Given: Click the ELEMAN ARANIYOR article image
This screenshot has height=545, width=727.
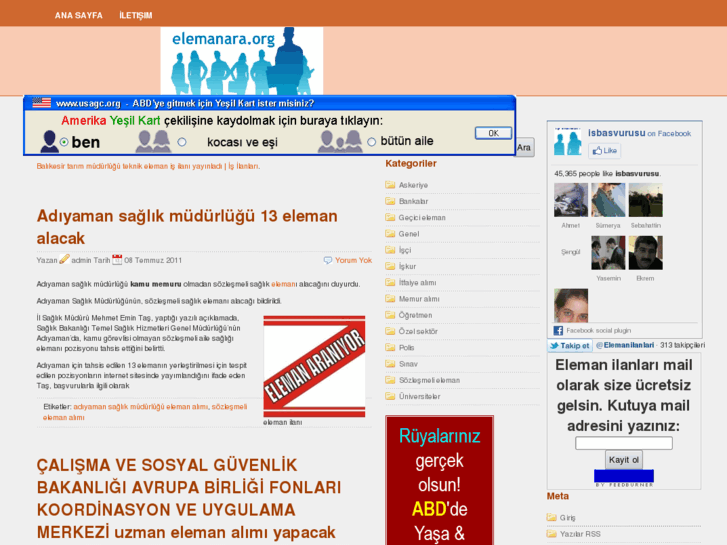Looking at the screenshot, I should (x=314, y=366).
